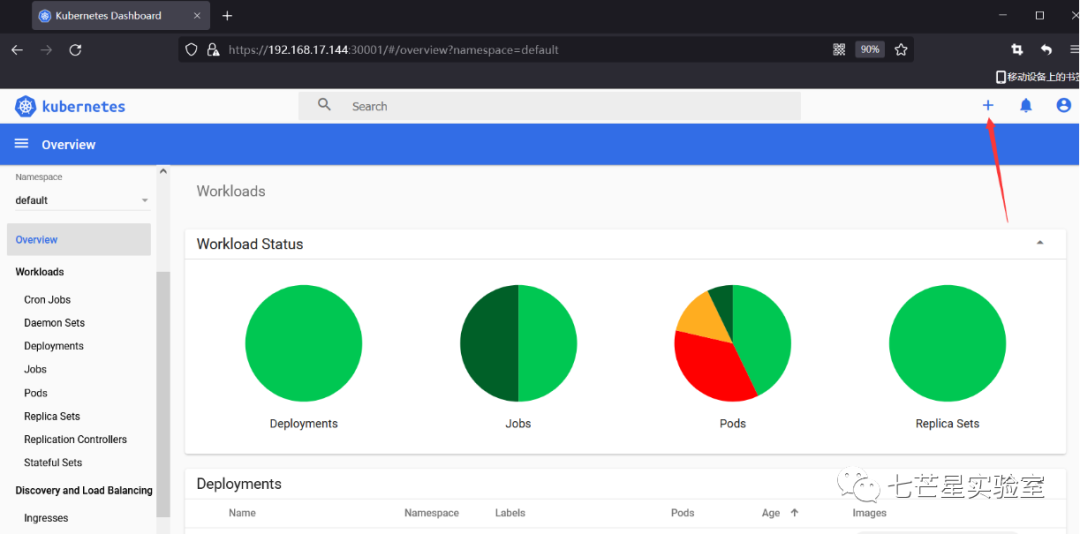This screenshot has width=1080, height=534.
Task: Focus the Search input field
Action: (x=550, y=106)
